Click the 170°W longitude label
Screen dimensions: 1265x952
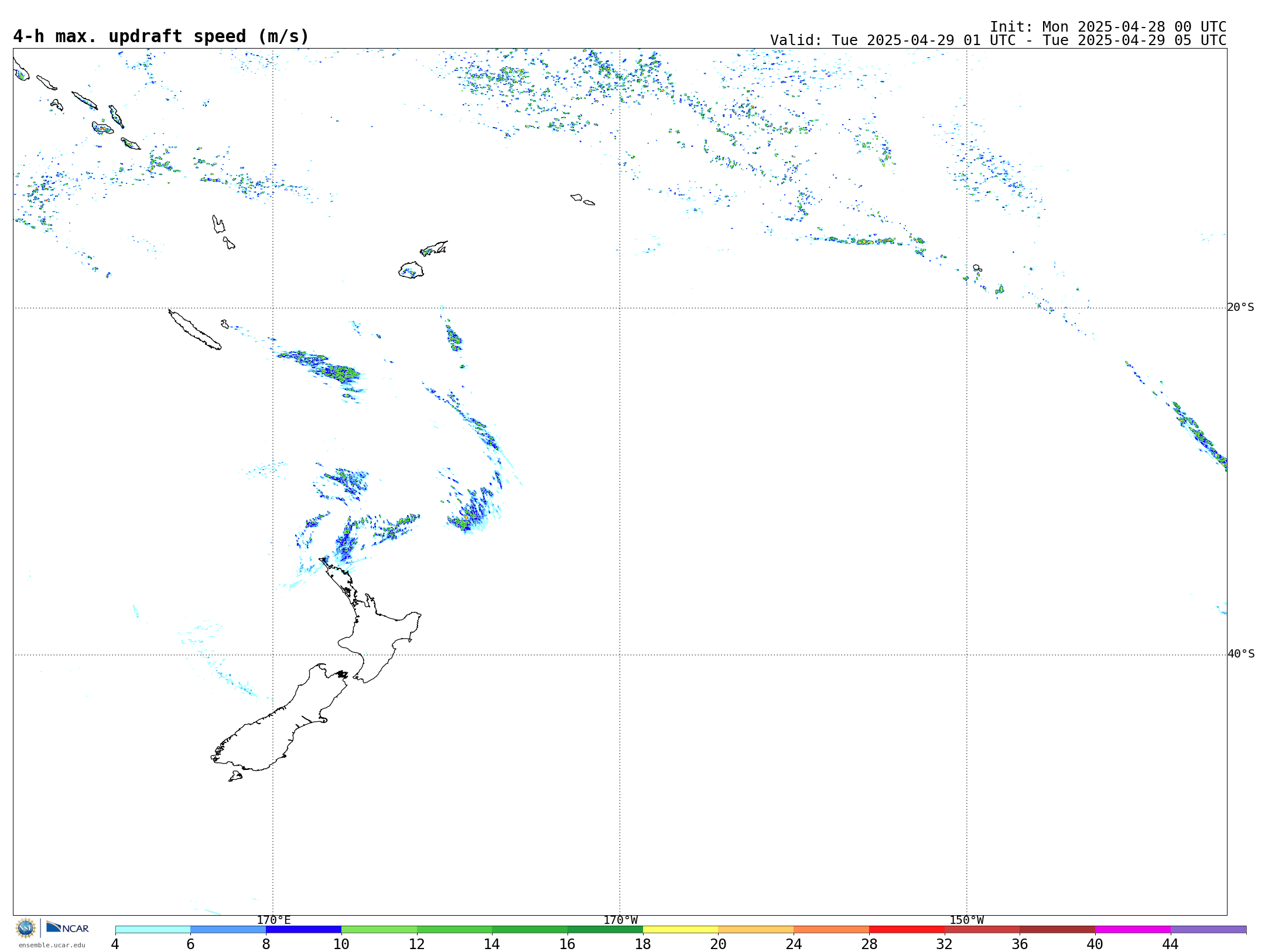pos(621,920)
